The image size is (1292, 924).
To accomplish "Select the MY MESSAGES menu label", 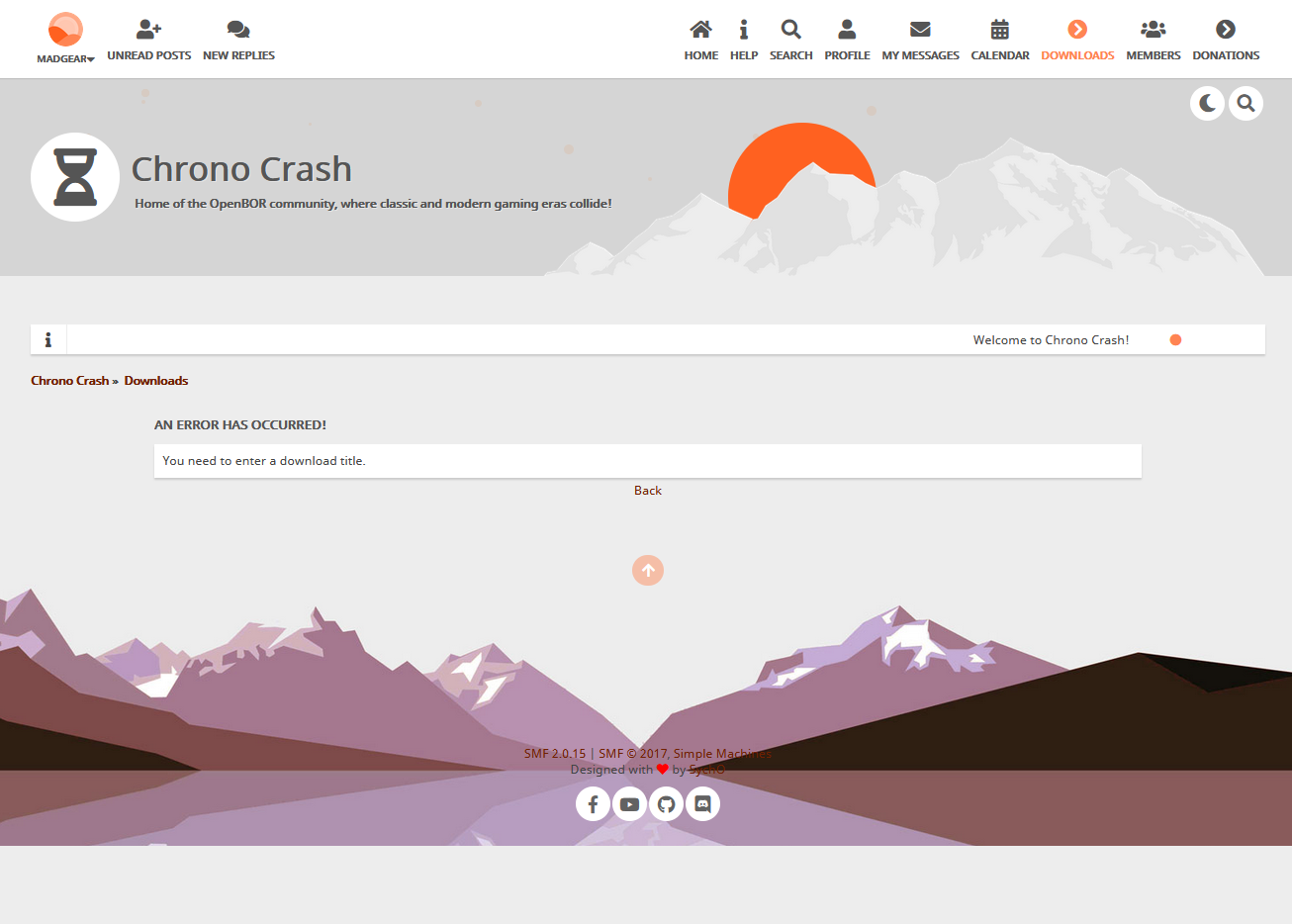I will (x=921, y=55).
